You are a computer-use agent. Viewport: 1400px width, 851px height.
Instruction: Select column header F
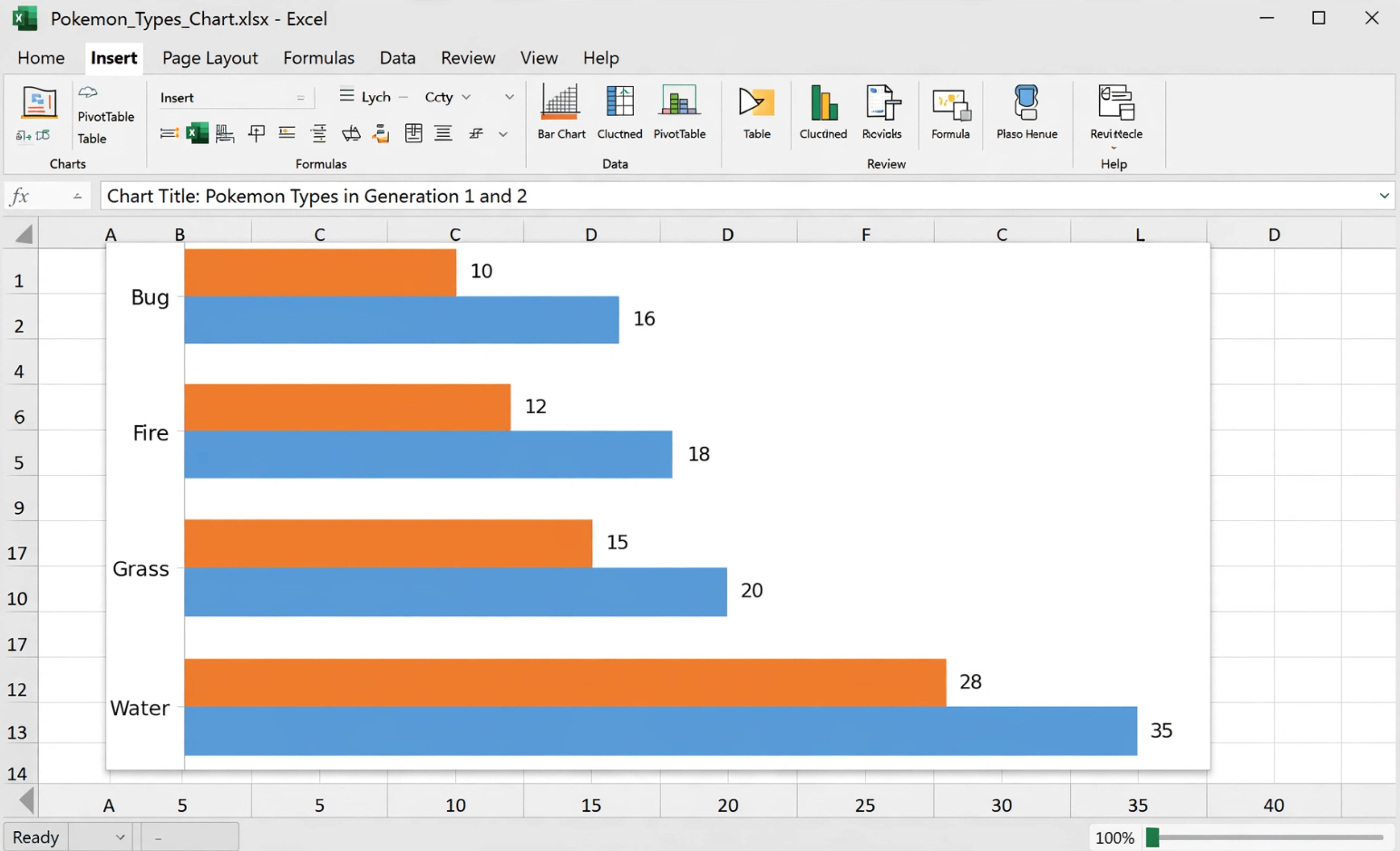[x=865, y=235]
